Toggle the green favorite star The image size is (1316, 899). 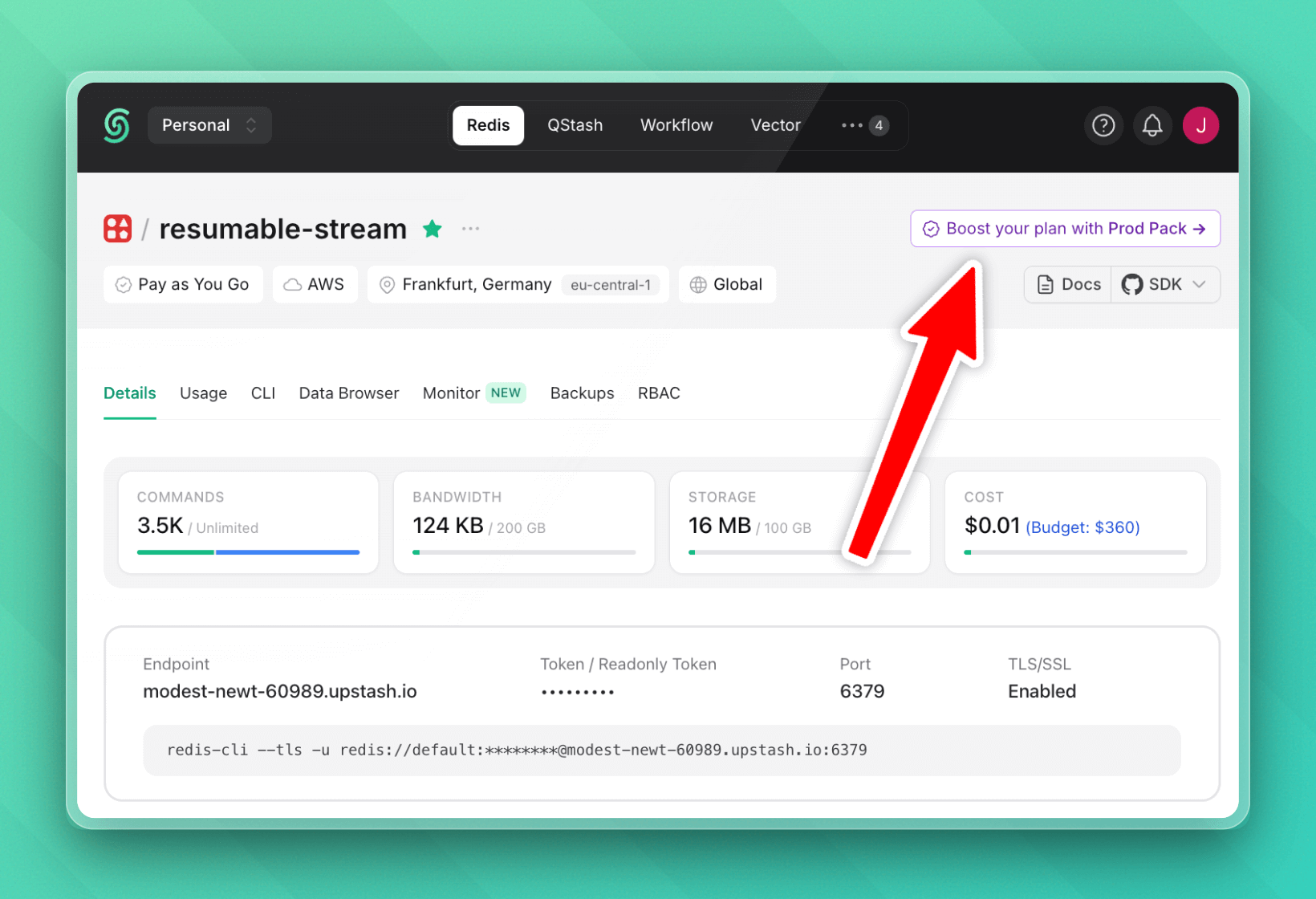pyautogui.click(x=433, y=229)
